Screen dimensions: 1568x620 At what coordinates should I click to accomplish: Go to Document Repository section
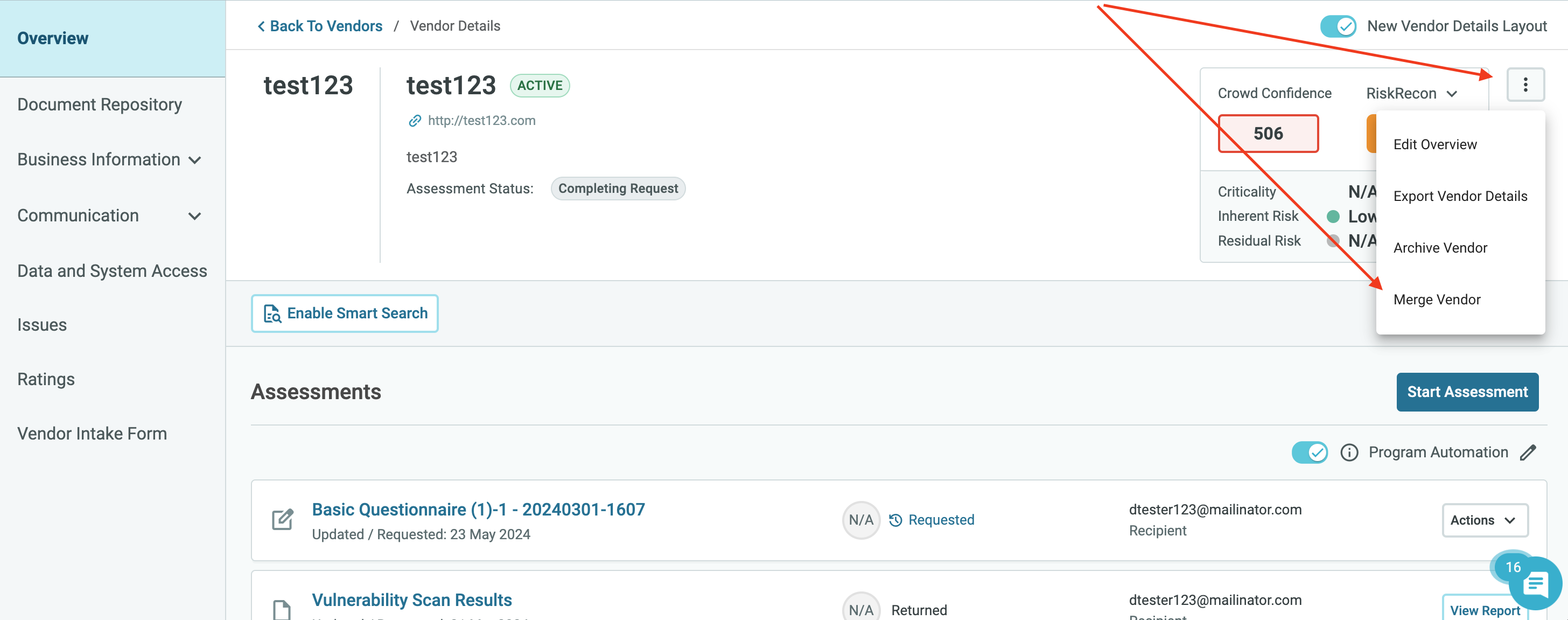[x=99, y=105]
